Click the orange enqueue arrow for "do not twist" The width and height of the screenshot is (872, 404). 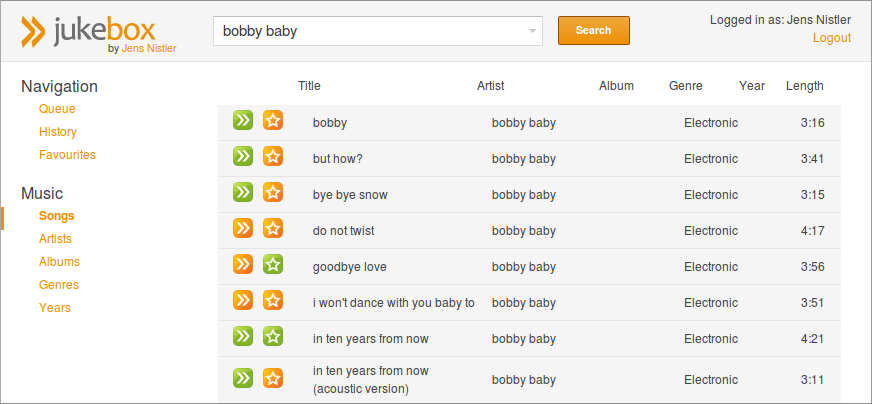pos(243,229)
